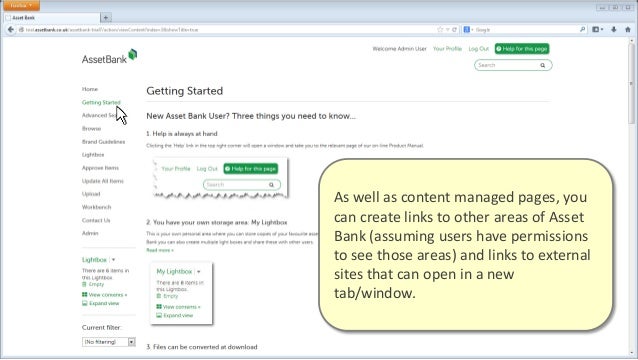Click the 'Current filter:' label
The width and height of the screenshot is (638, 360).
click(x=102, y=327)
